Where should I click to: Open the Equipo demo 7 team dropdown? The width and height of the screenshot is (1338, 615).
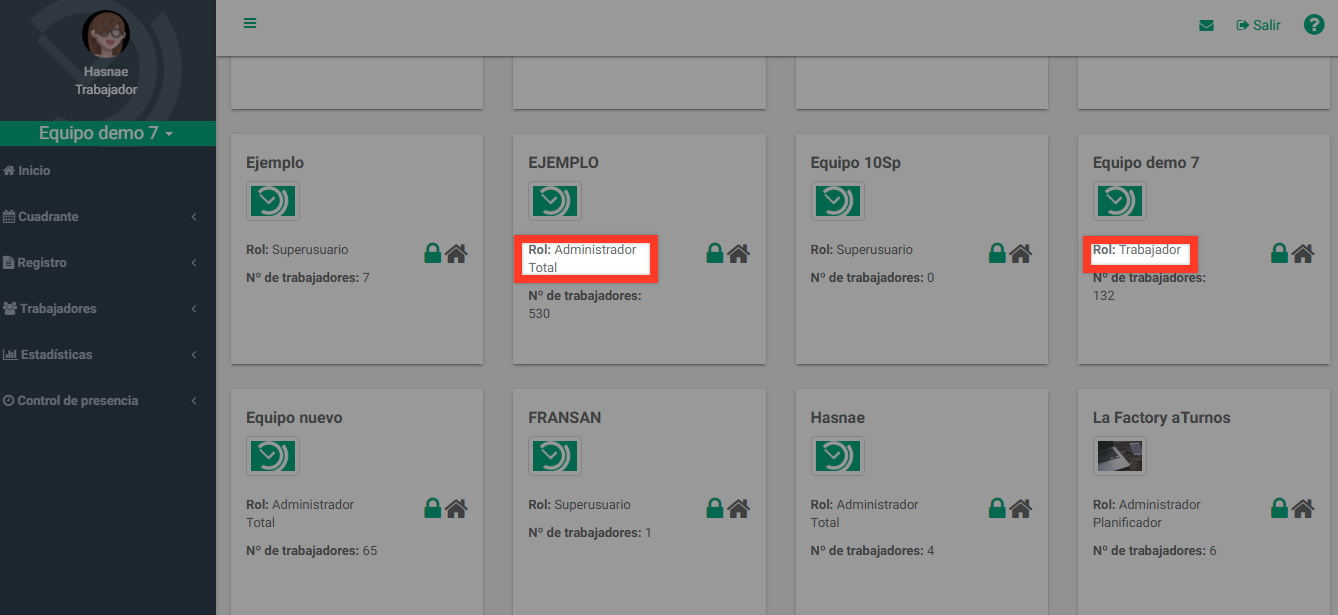pos(106,133)
